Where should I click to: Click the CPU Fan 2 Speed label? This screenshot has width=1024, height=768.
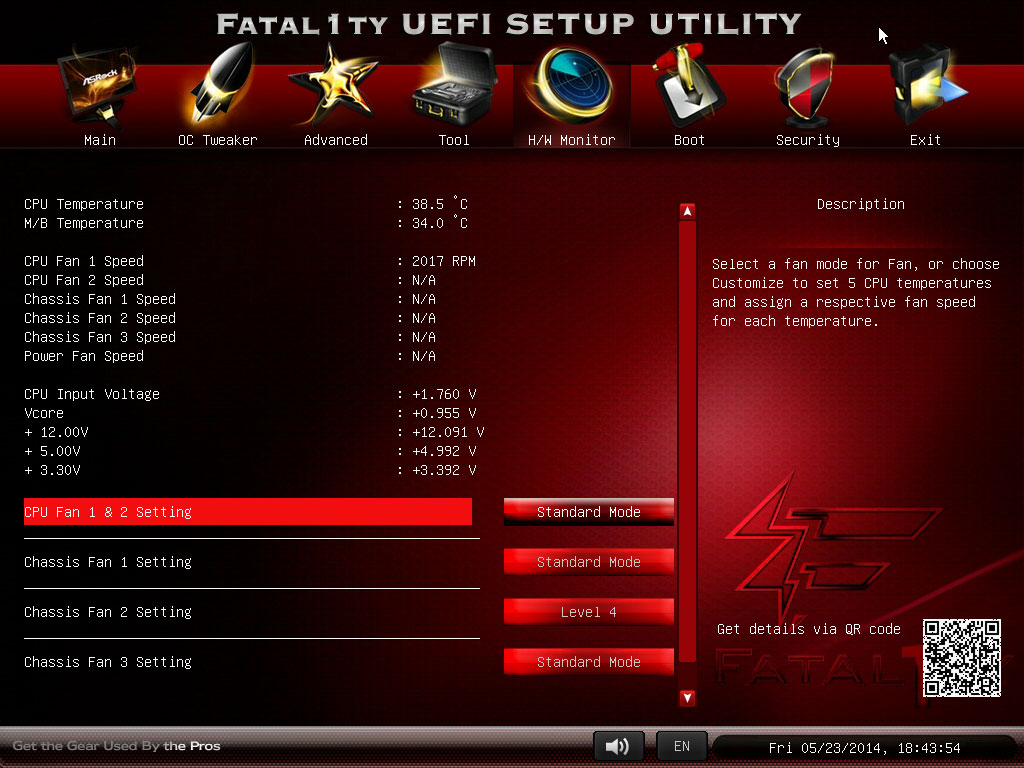(x=84, y=280)
